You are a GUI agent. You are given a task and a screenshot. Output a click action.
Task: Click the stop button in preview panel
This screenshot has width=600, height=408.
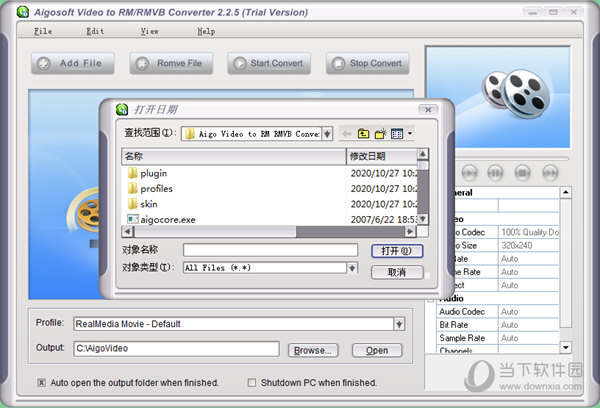[522, 173]
